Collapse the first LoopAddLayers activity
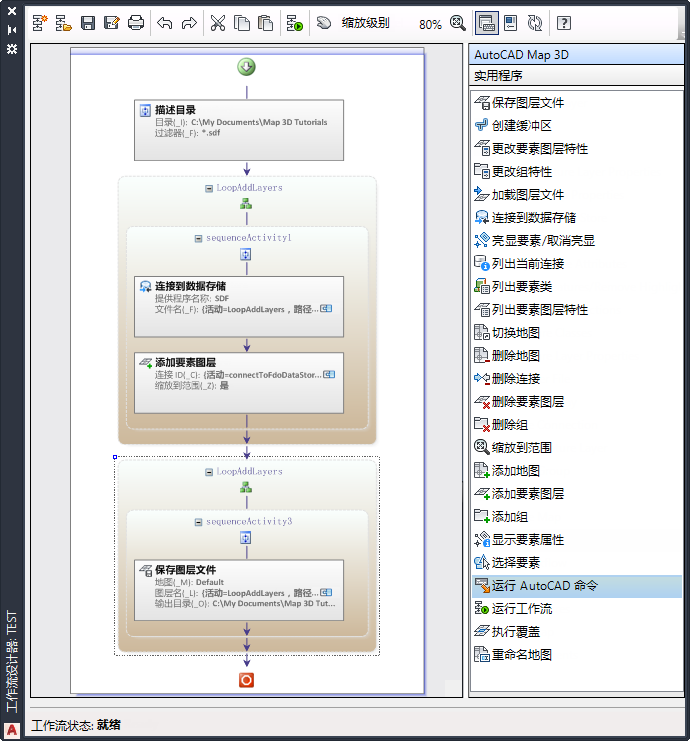This screenshot has width=690, height=741. click(208, 189)
